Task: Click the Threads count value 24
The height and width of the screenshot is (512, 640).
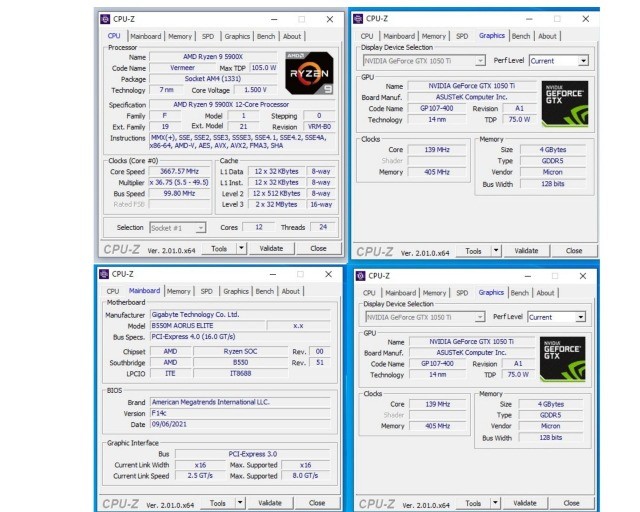Action: pyautogui.click(x=323, y=227)
